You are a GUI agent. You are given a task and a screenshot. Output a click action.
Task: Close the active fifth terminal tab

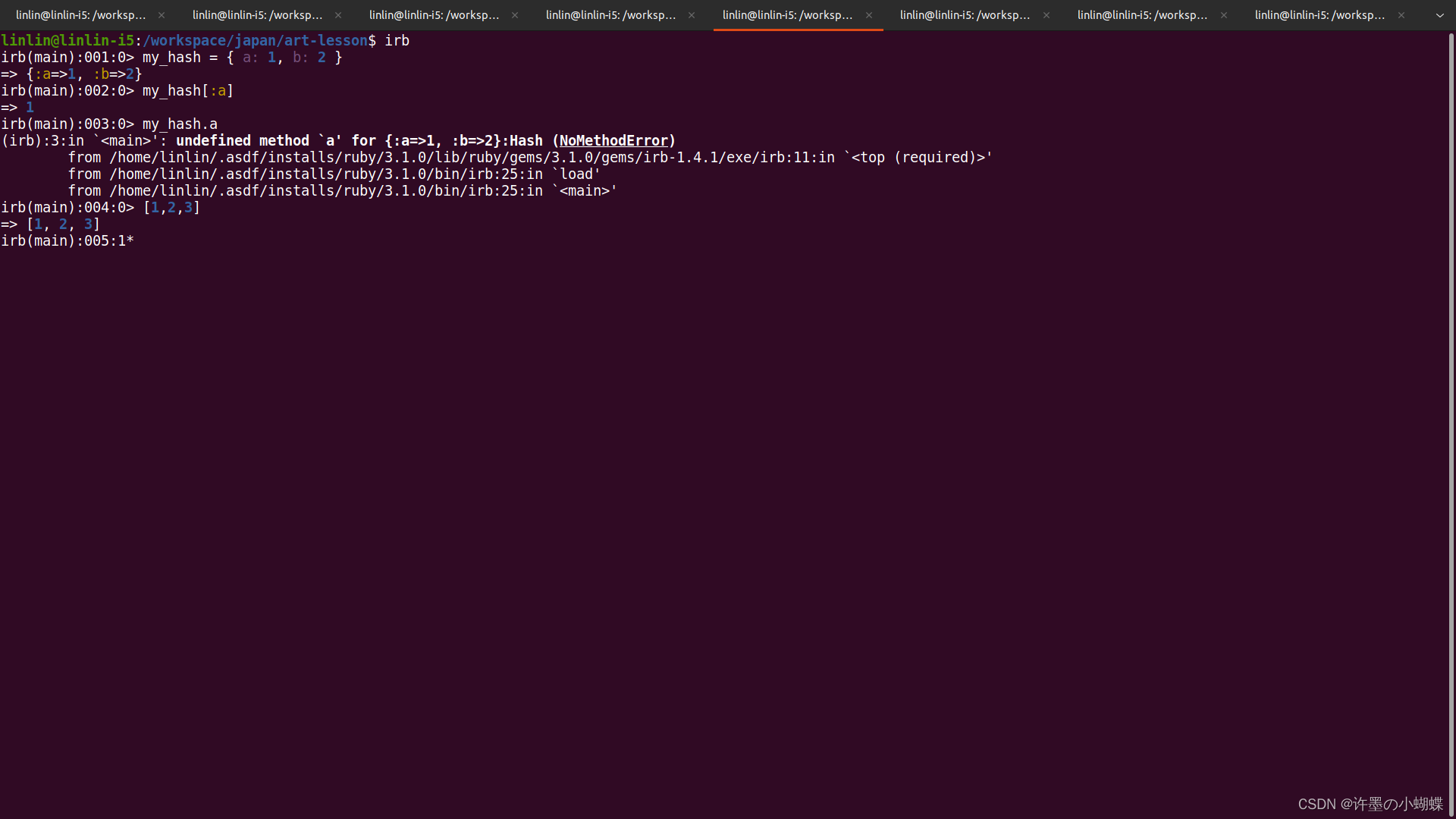[x=869, y=15]
